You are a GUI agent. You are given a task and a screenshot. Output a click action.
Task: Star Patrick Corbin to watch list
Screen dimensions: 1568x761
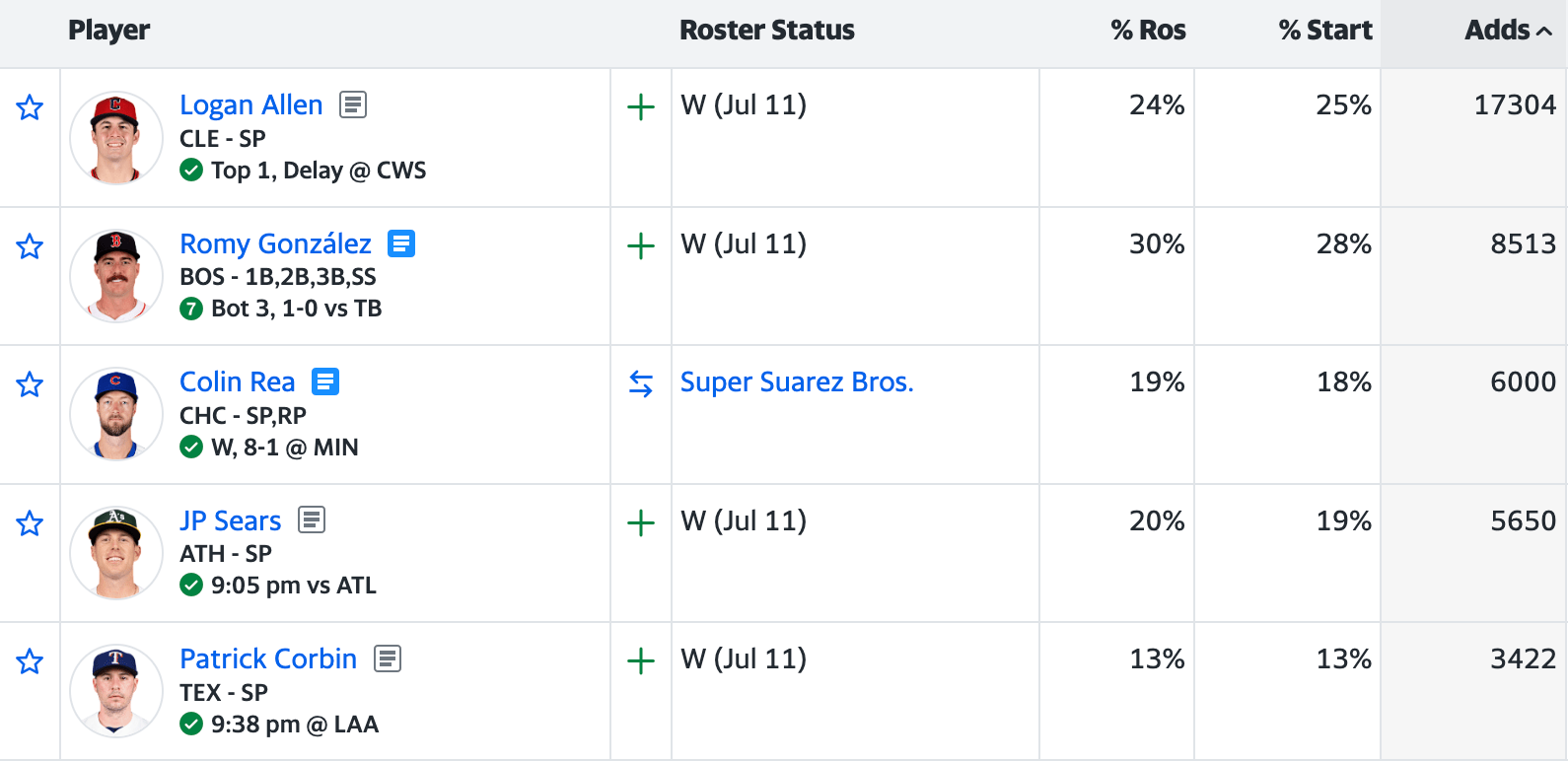30,661
